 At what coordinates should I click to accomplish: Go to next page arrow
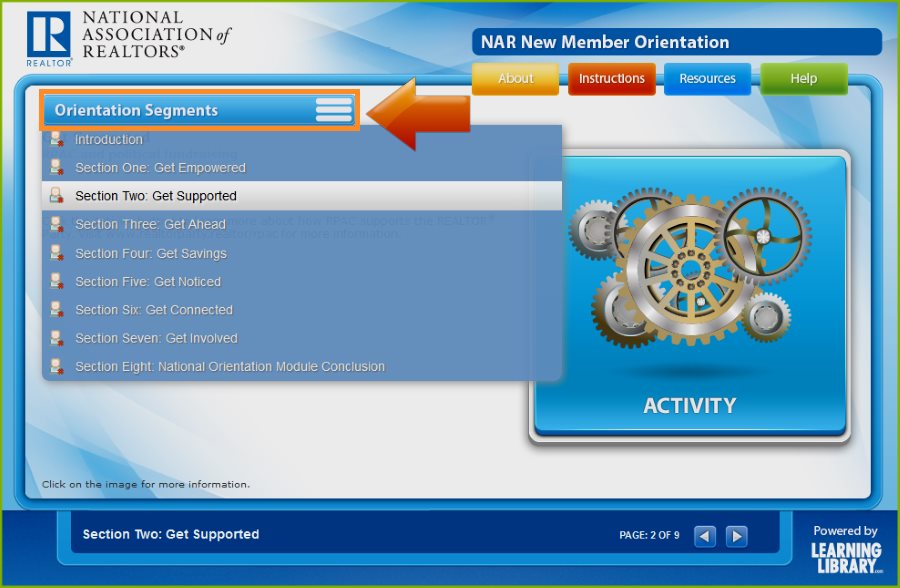736,536
